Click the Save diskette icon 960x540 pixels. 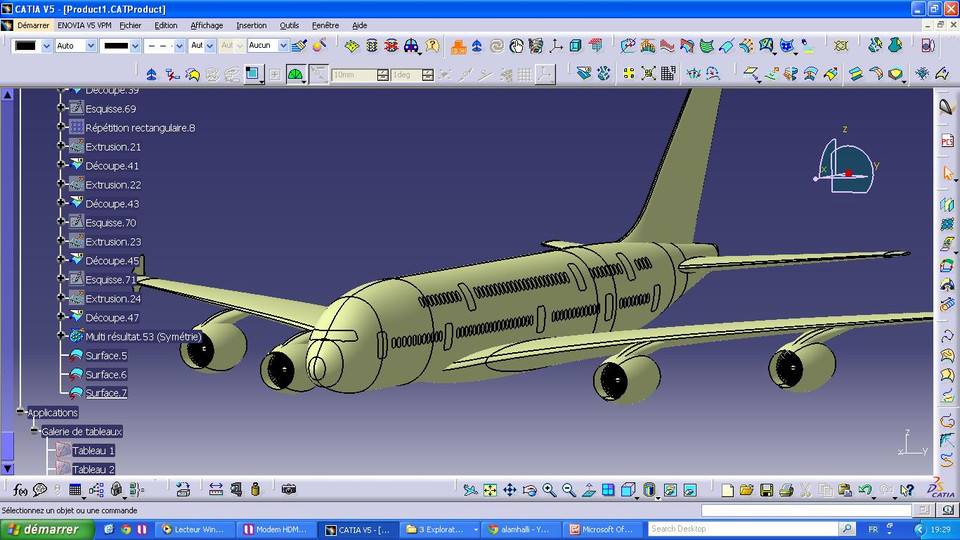[766, 490]
